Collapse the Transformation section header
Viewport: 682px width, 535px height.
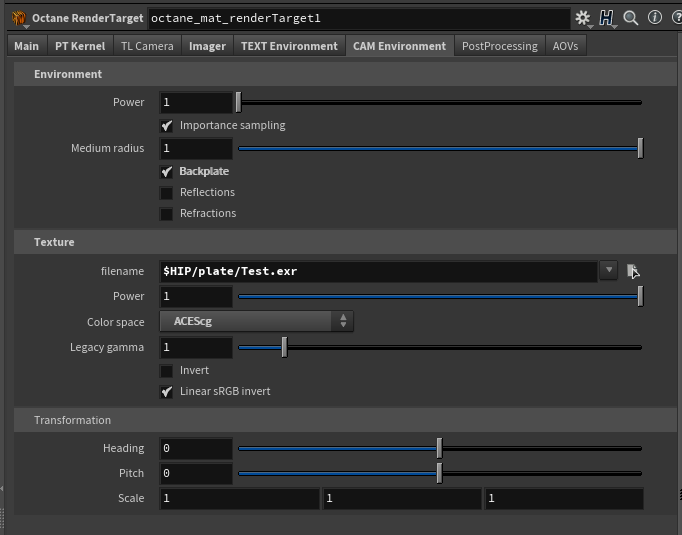pos(73,420)
